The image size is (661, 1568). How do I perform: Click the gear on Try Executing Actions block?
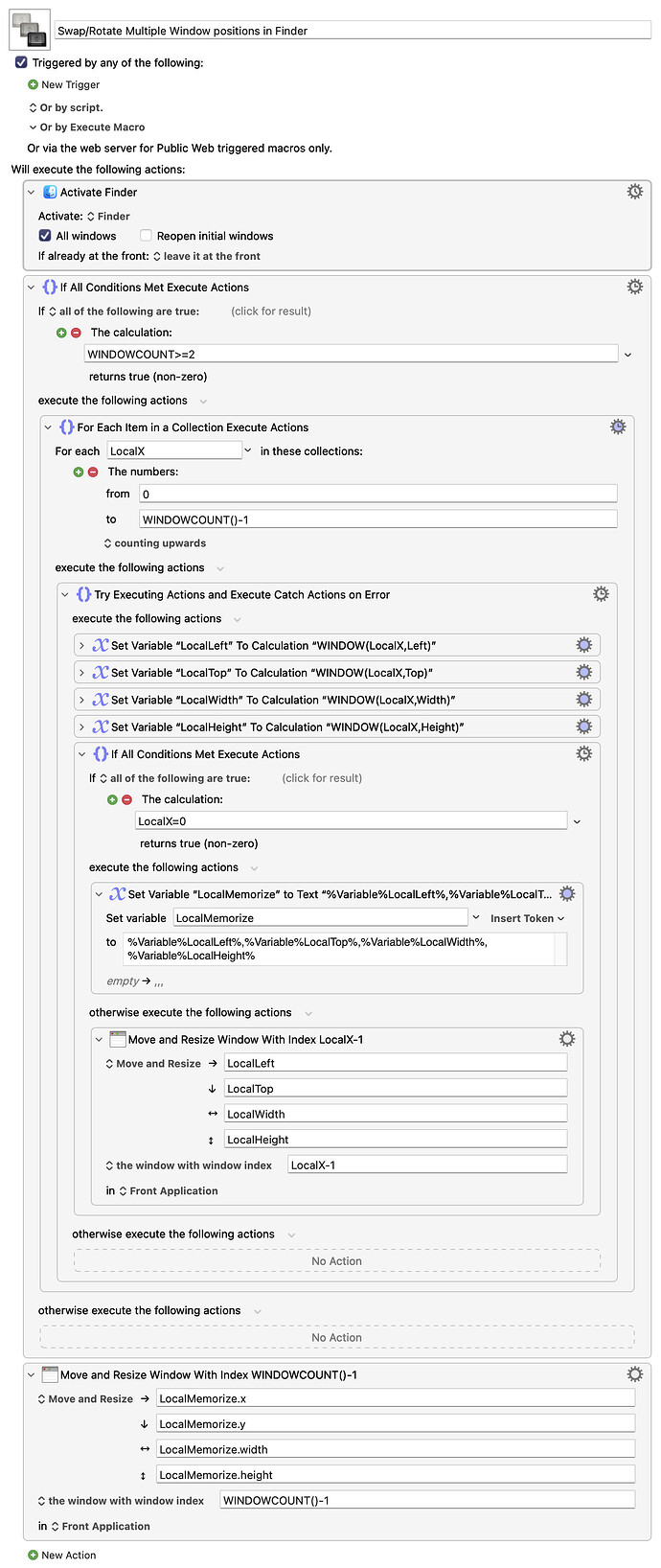tap(601, 593)
